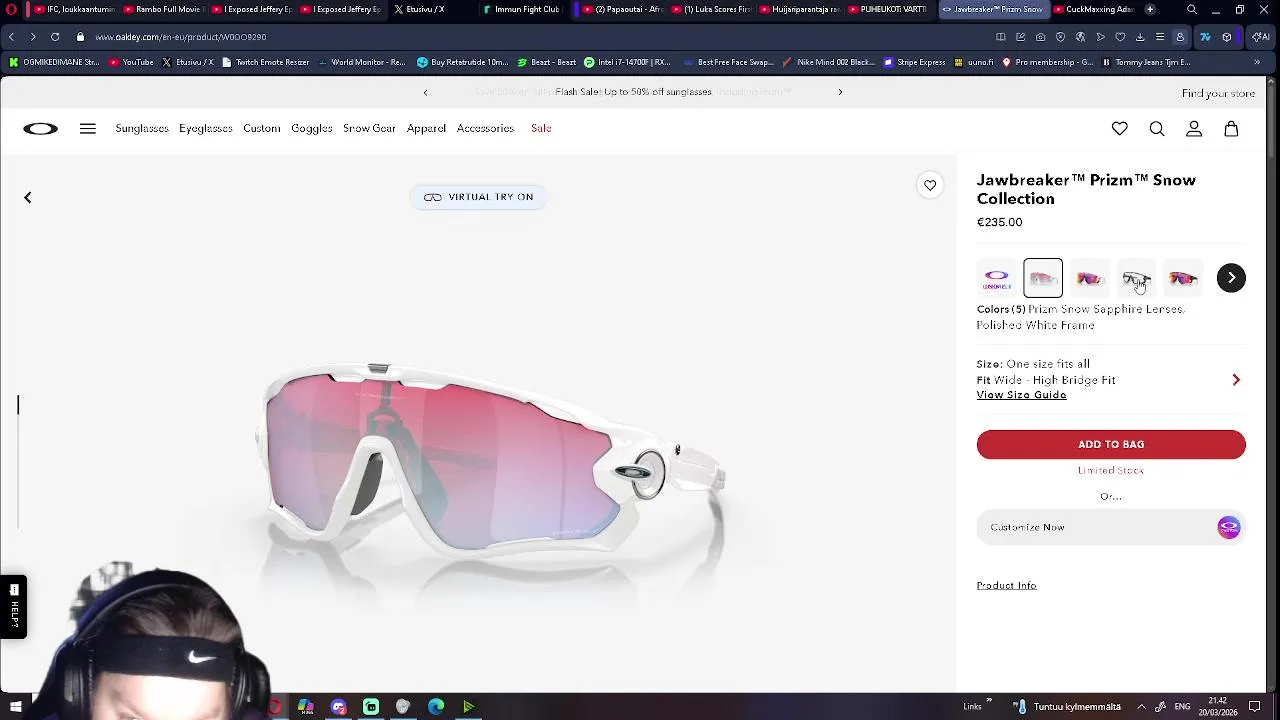1280x720 pixels.
Task: Open World Monitor bookmark
Action: pyautogui.click(x=361, y=62)
